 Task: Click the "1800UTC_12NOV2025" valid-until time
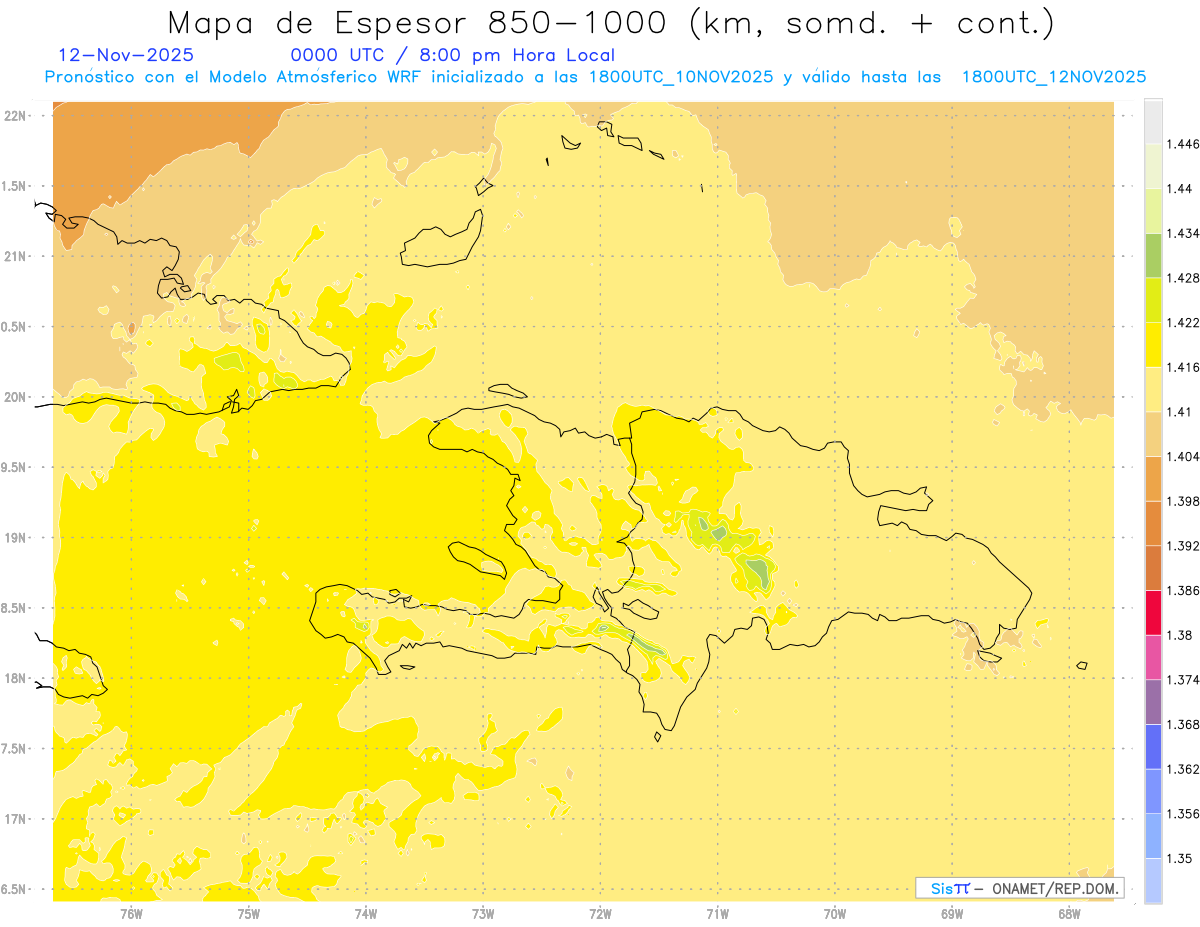(1053, 77)
